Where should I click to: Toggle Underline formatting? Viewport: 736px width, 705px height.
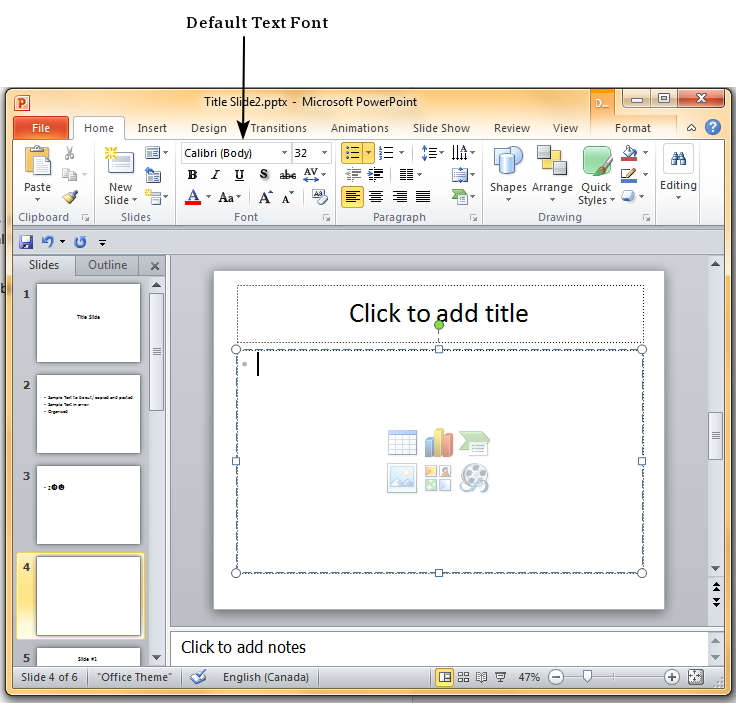tap(239, 175)
